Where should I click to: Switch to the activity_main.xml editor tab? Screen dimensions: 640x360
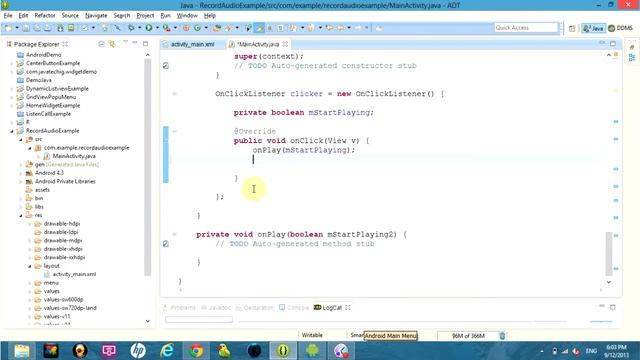[192, 44]
